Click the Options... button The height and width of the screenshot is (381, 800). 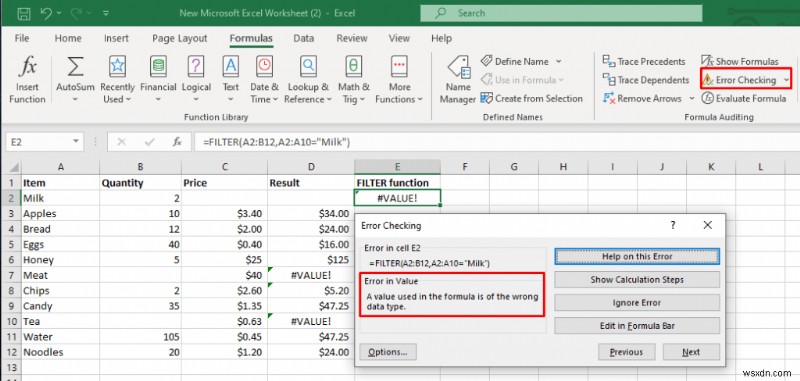(x=388, y=352)
